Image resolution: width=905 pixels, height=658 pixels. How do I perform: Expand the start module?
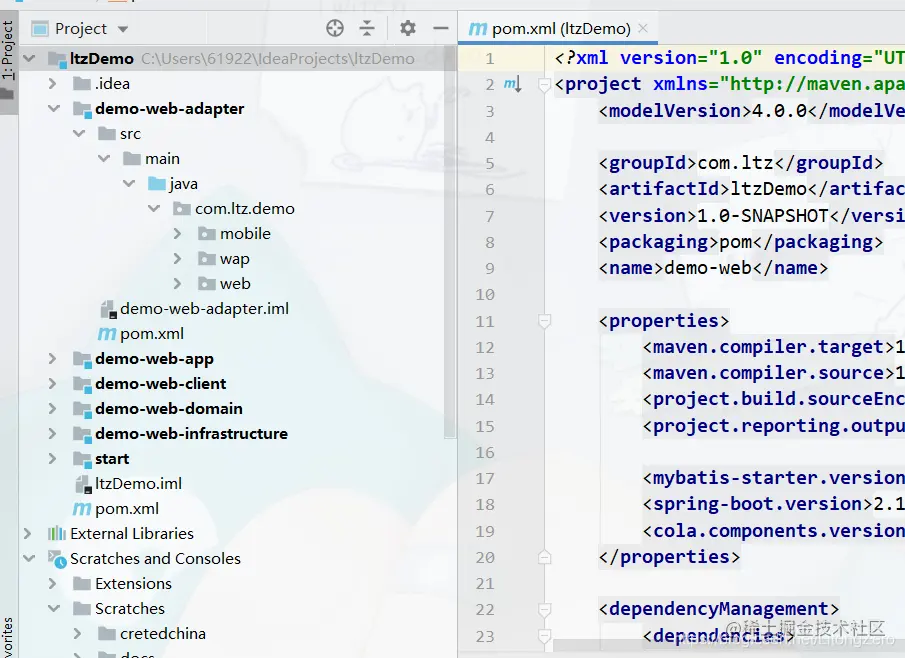53,458
